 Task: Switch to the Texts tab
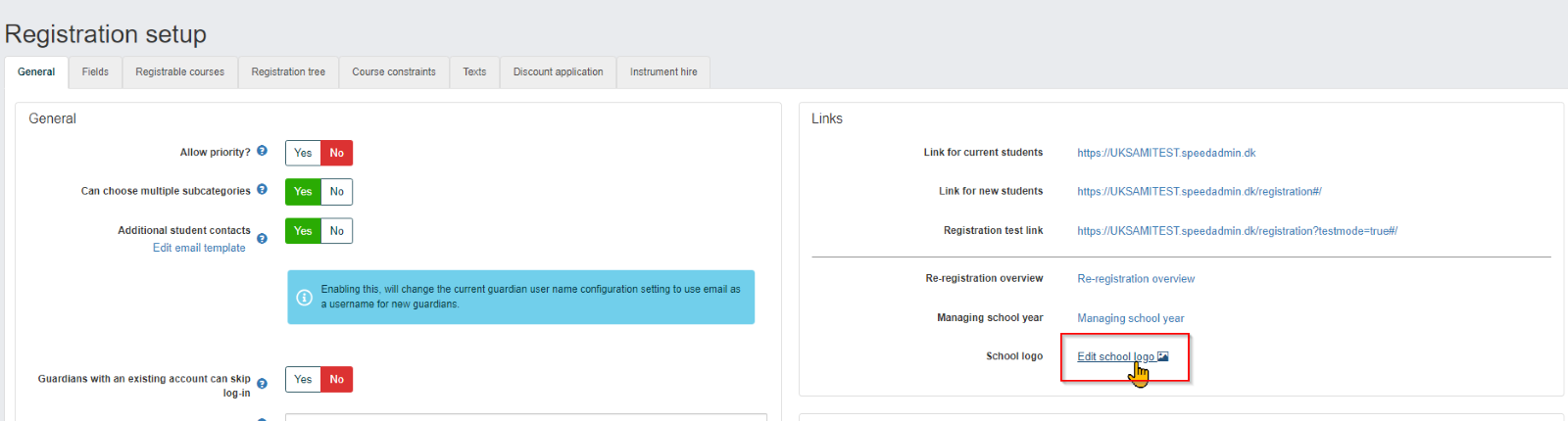474,72
